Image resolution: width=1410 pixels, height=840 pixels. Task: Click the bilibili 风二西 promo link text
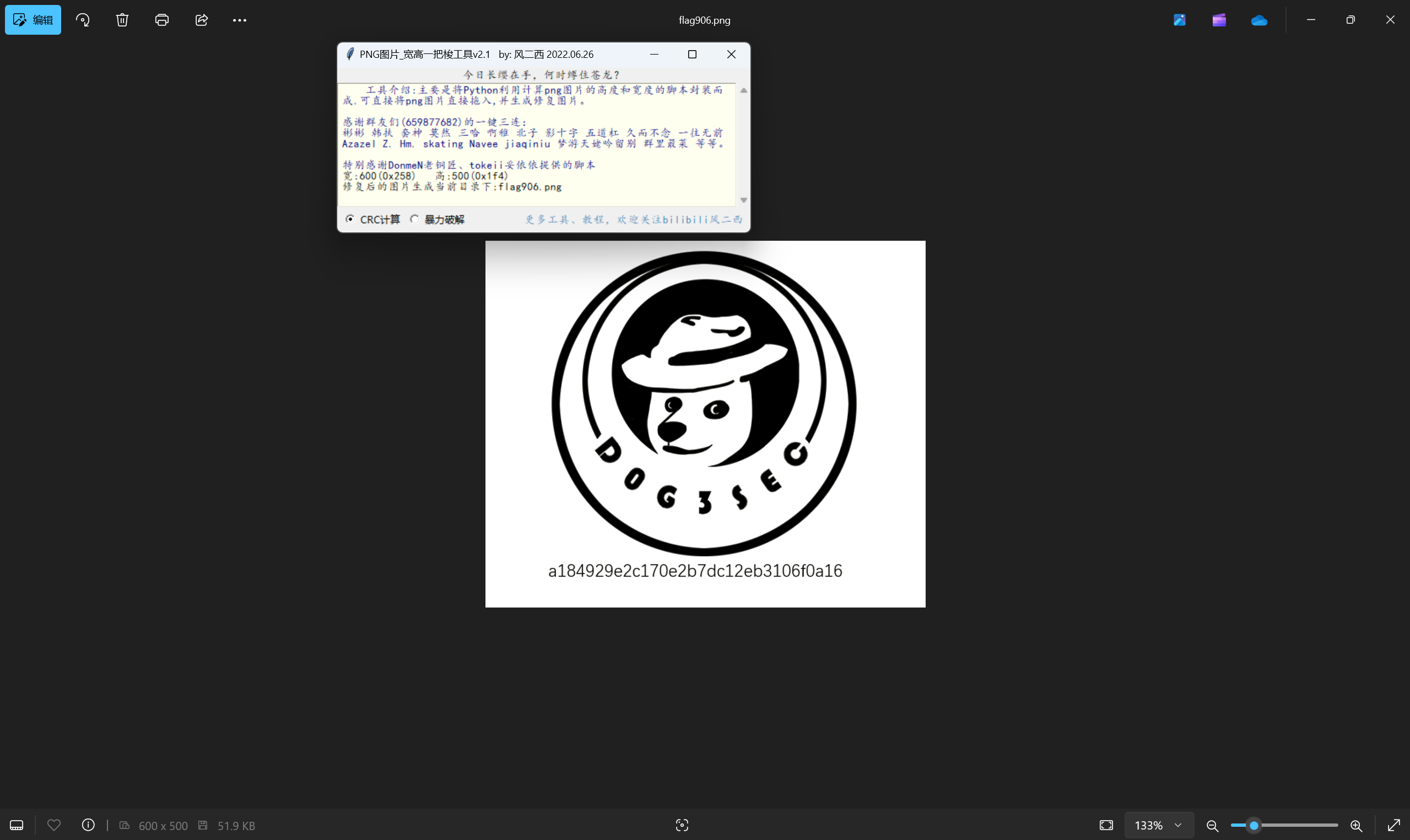[x=634, y=220]
